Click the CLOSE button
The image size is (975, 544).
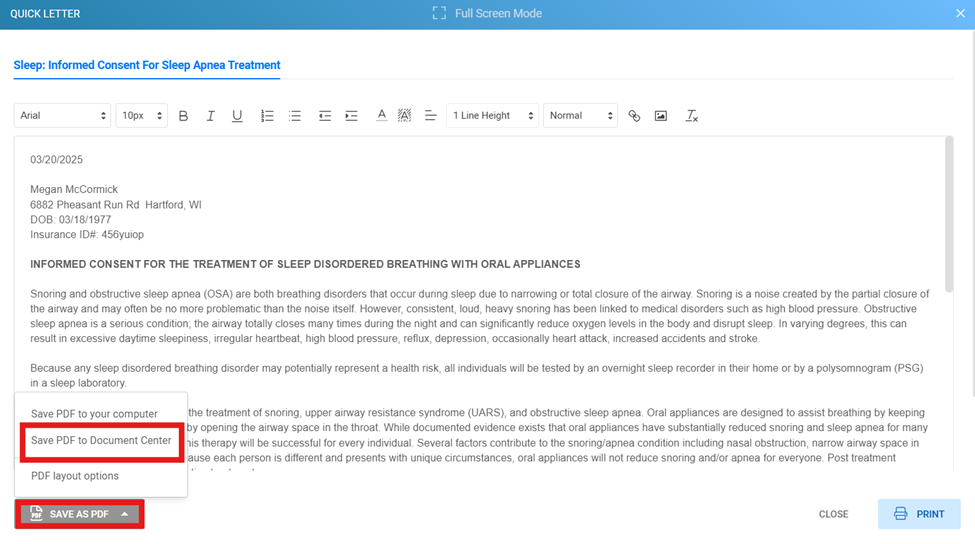tap(833, 514)
